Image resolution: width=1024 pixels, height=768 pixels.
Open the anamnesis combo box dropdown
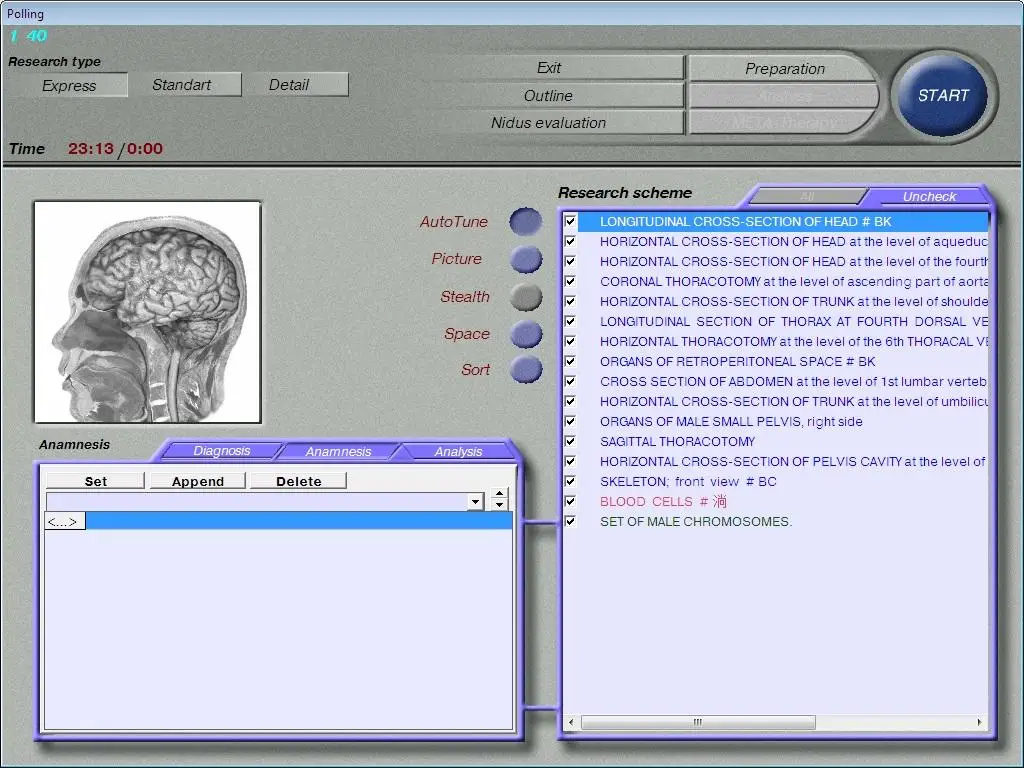pos(475,501)
